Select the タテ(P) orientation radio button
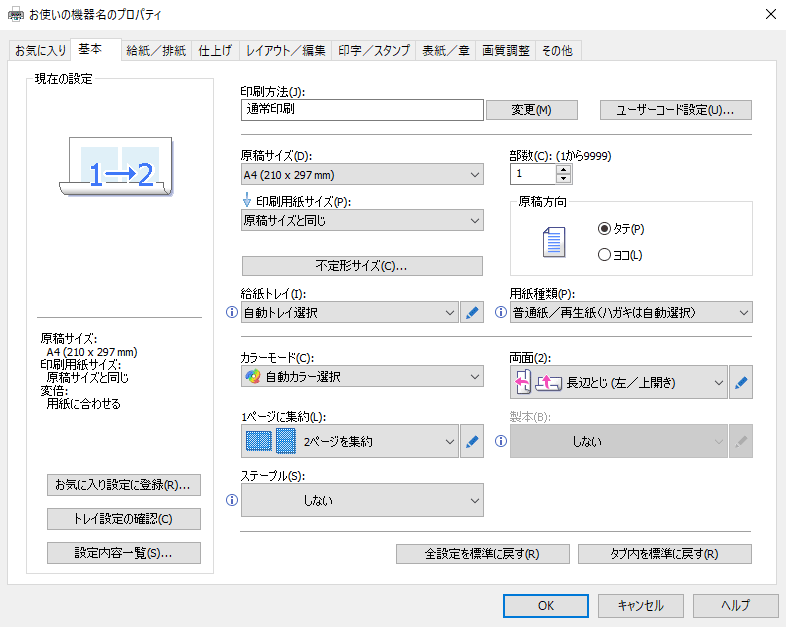This screenshot has width=786, height=627. coord(603,229)
